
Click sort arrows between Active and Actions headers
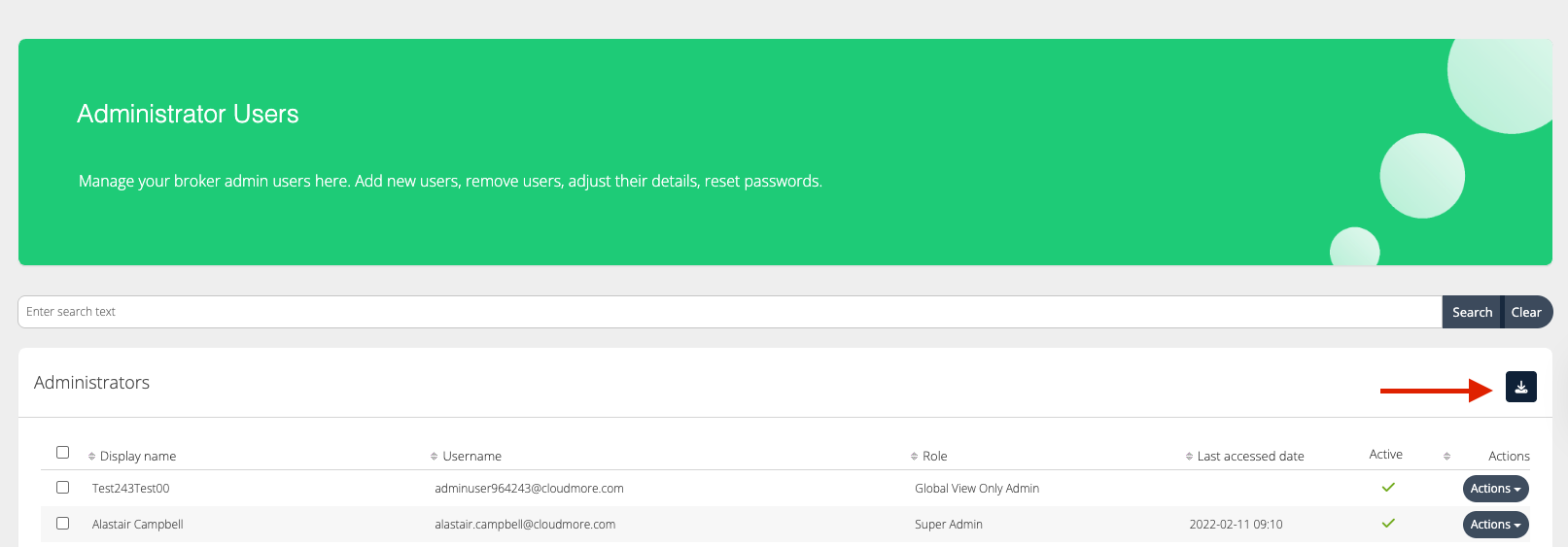pos(1446,457)
